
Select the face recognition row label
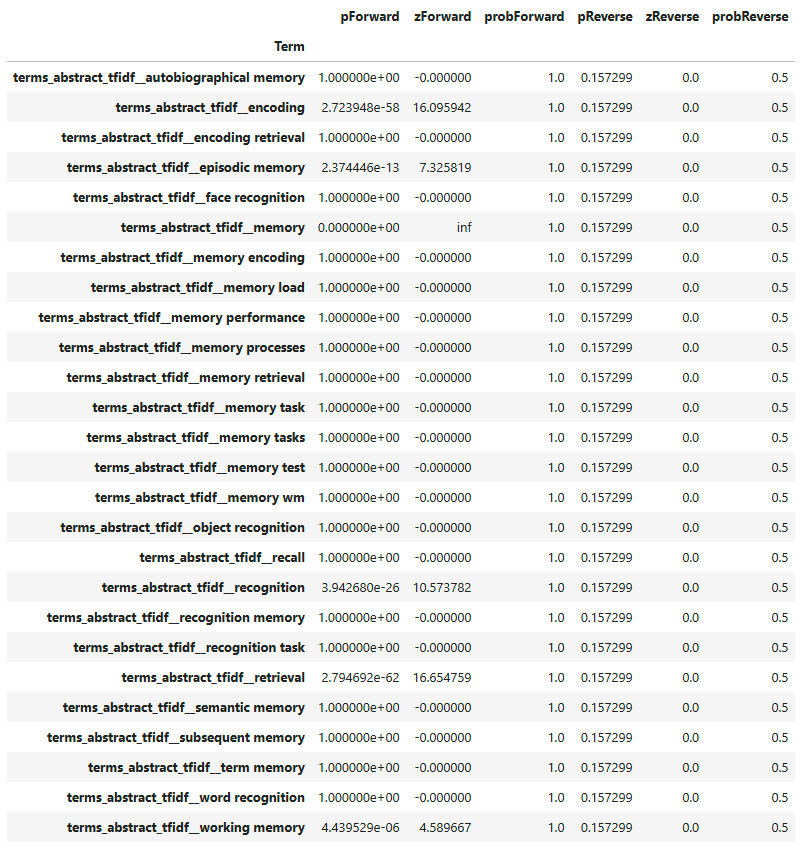[189, 198]
